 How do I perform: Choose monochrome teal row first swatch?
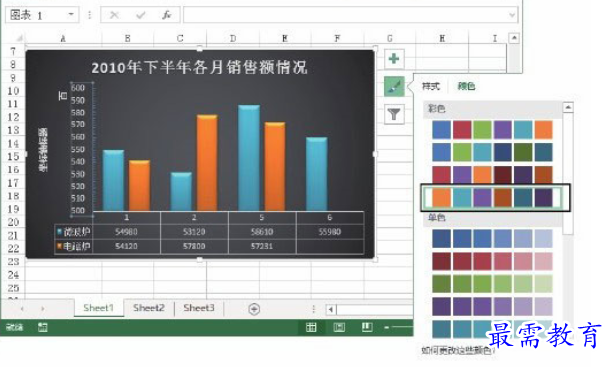tap(442, 329)
